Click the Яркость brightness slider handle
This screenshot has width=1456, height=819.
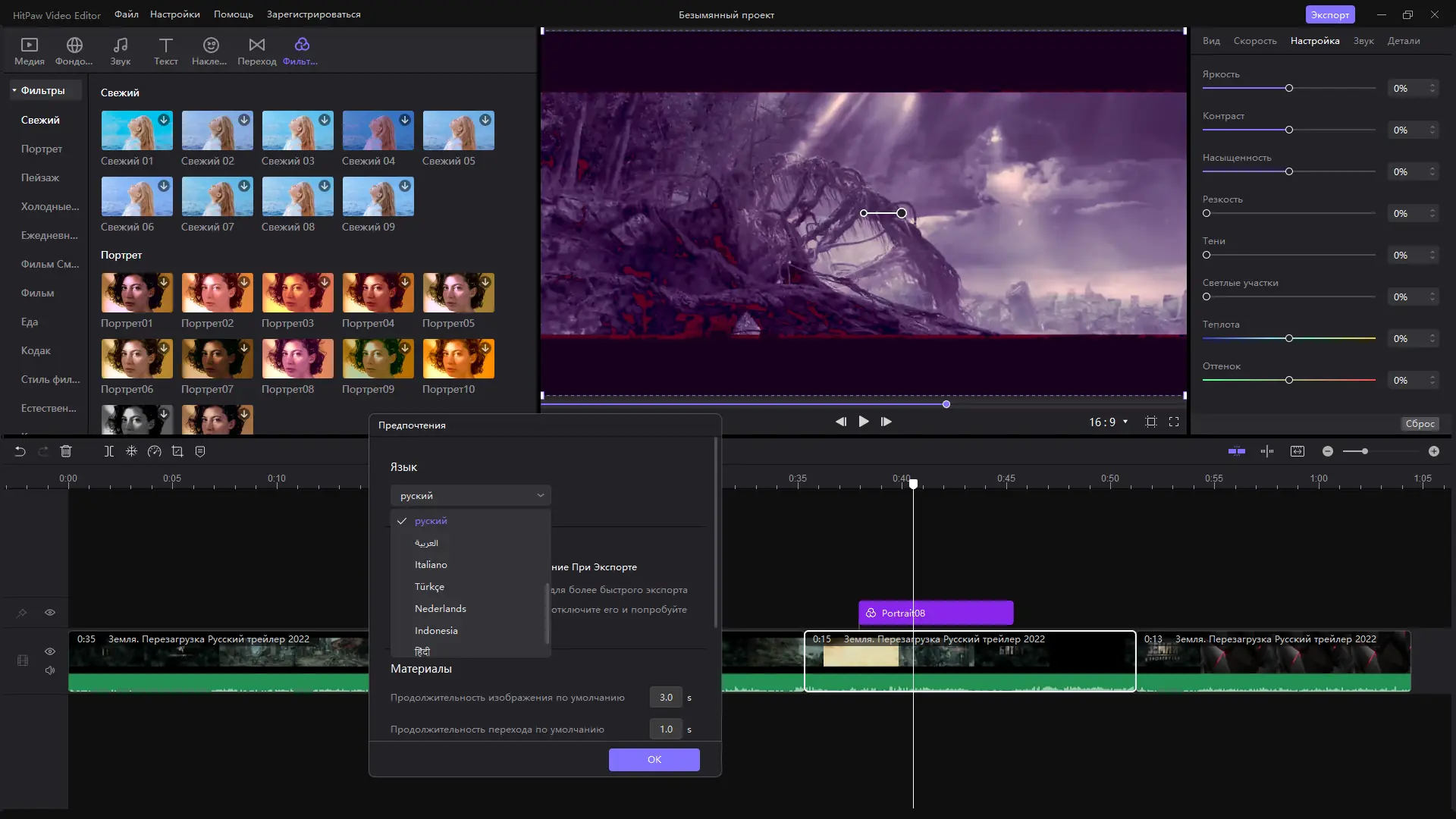coord(1288,89)
